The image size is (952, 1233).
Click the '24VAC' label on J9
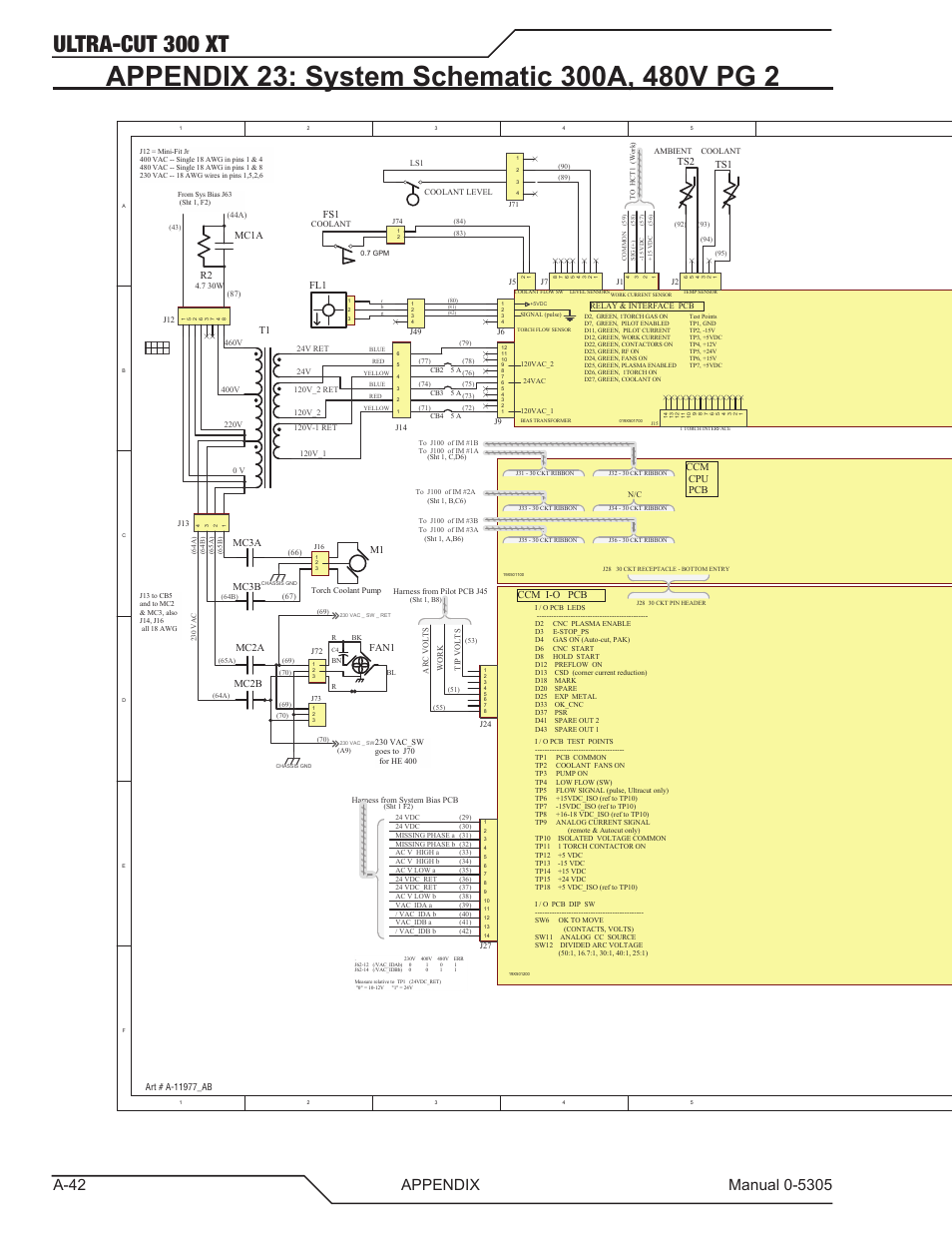click(534, 381)
